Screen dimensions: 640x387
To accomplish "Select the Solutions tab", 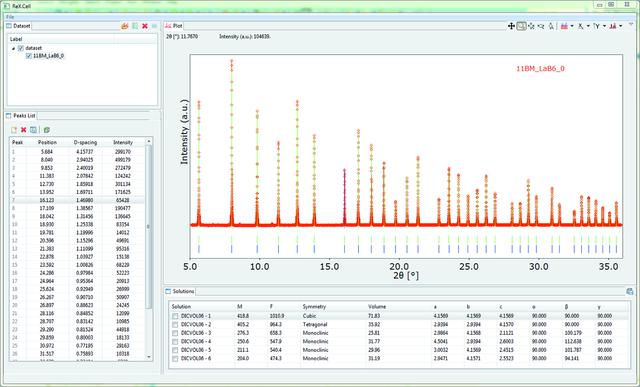I will pyautogui.click(x=180, y=291).
